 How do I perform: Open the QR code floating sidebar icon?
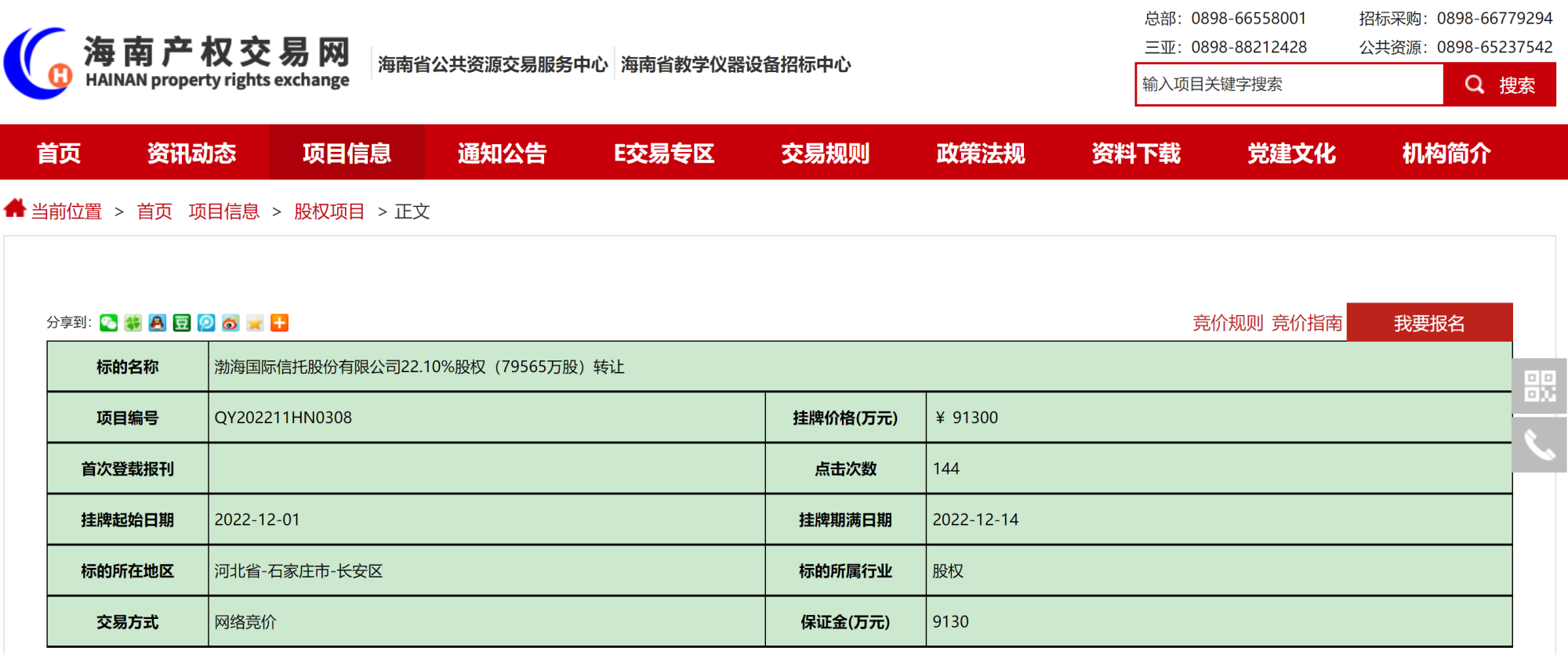click(x=1540, y=386)
